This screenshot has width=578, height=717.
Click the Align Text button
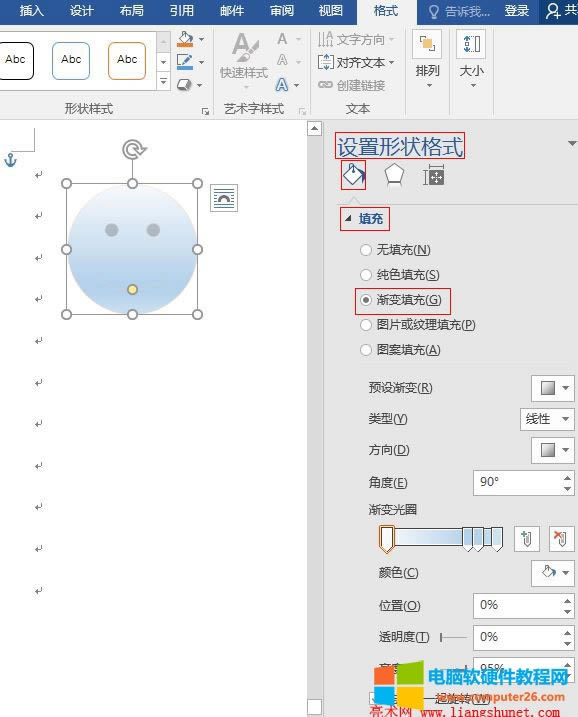coord(356,62)
